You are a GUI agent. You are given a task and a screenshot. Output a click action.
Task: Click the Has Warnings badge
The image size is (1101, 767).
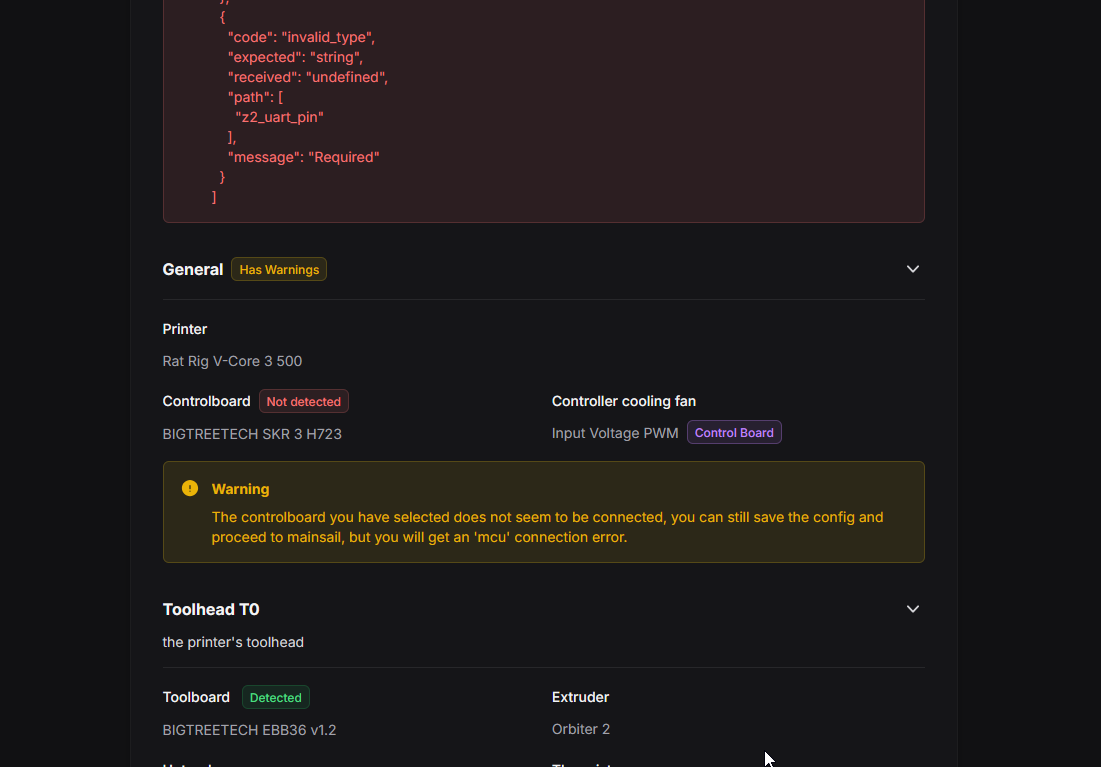click(279, 269)
